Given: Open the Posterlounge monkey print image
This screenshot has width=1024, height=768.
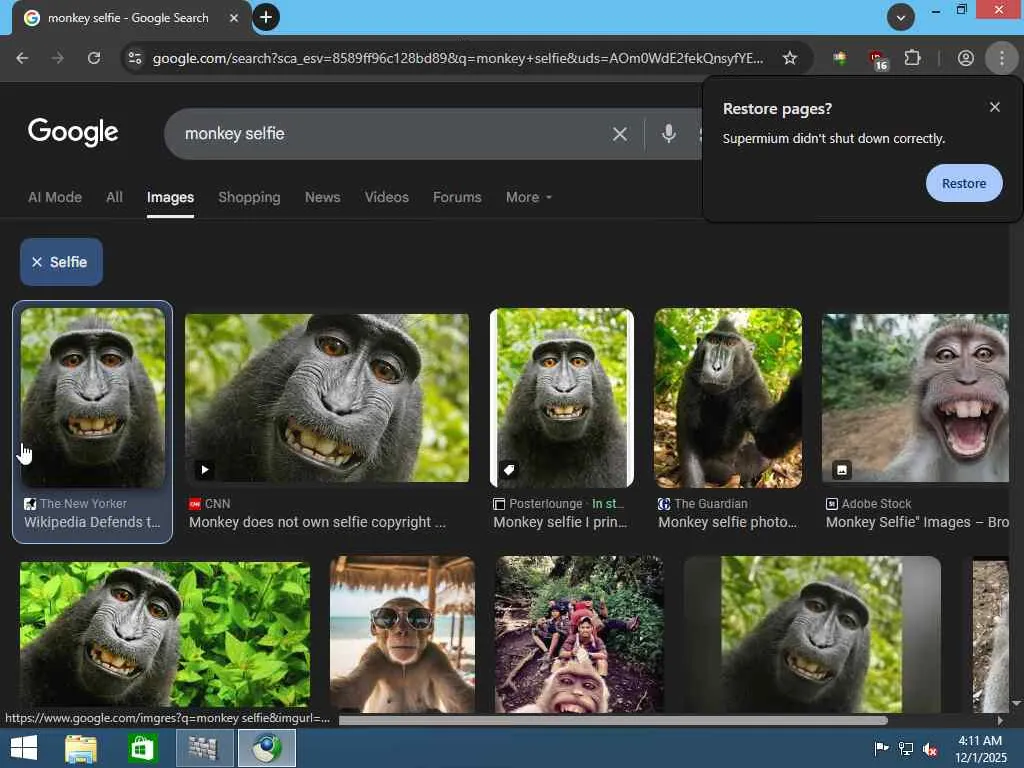Looking at the screenshot, I should (562, 398).
